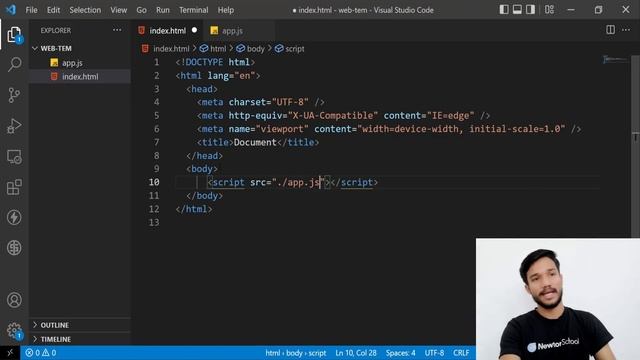Click the unsaved dot on index.html tab
Viewport: 640px width, 360px height.
tap(194, 30)
